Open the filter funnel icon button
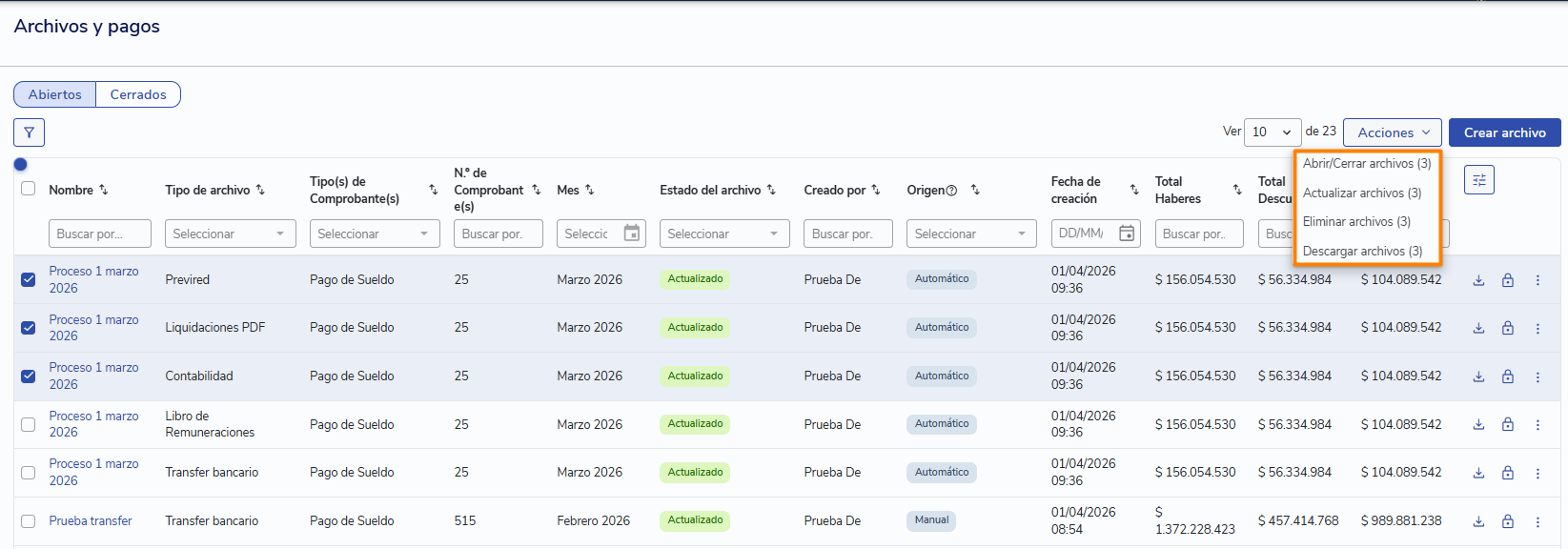This screenshot has width=1568, height=549. (29, 132)
